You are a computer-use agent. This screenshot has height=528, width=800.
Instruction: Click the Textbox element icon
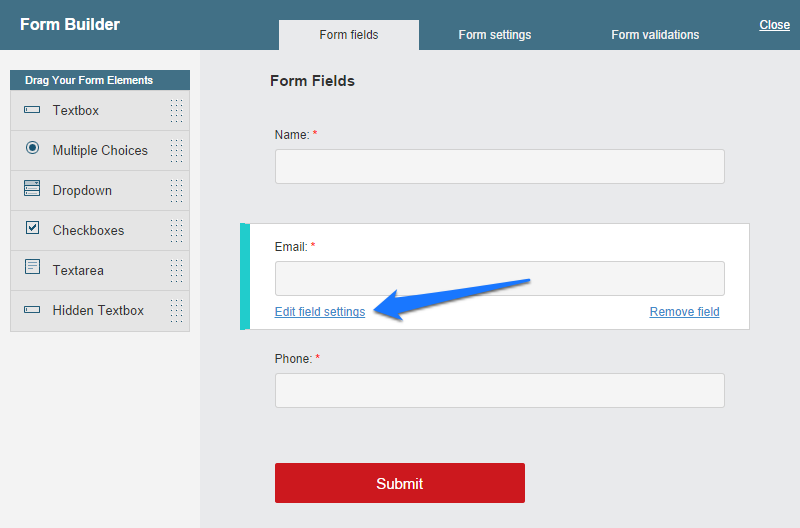32,110
